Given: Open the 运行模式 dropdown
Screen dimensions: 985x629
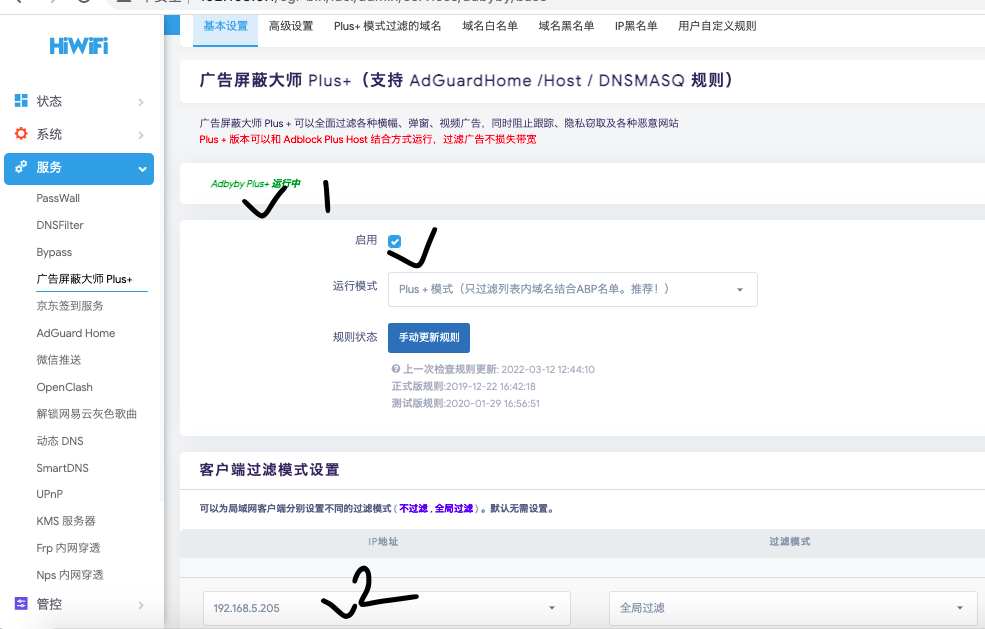Looking at the screenshot, I should point(572,289).
